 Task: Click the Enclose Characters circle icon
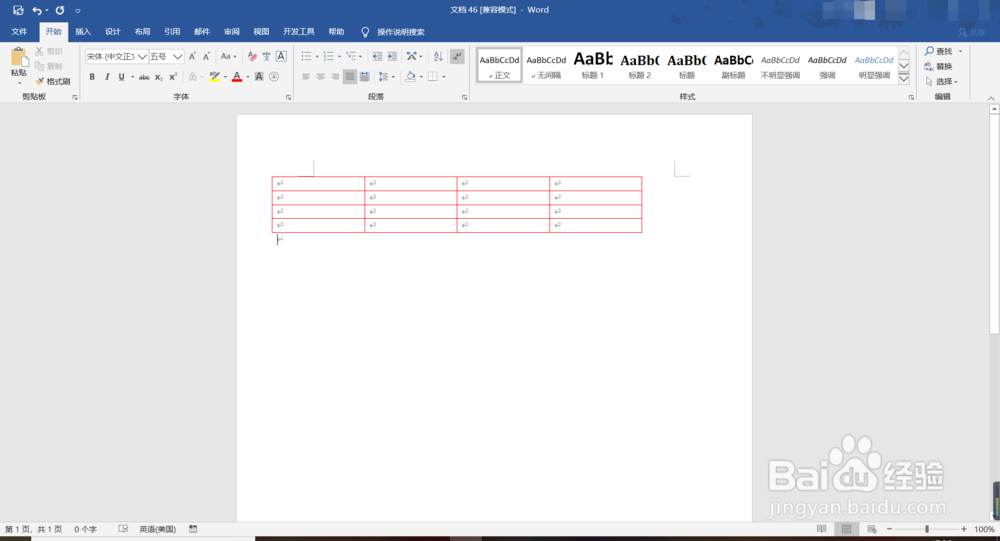click(274, 77)
